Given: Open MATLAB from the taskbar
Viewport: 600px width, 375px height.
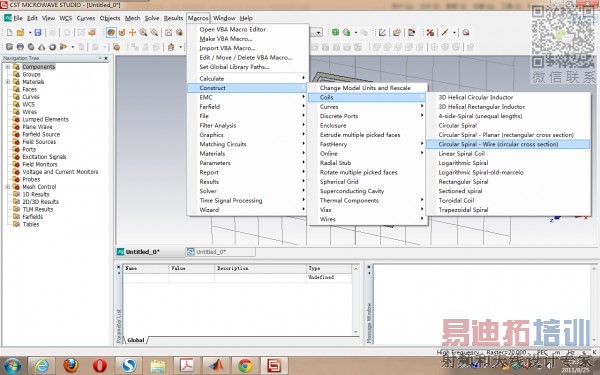Looking at the screenshot, I should point(216,366).
